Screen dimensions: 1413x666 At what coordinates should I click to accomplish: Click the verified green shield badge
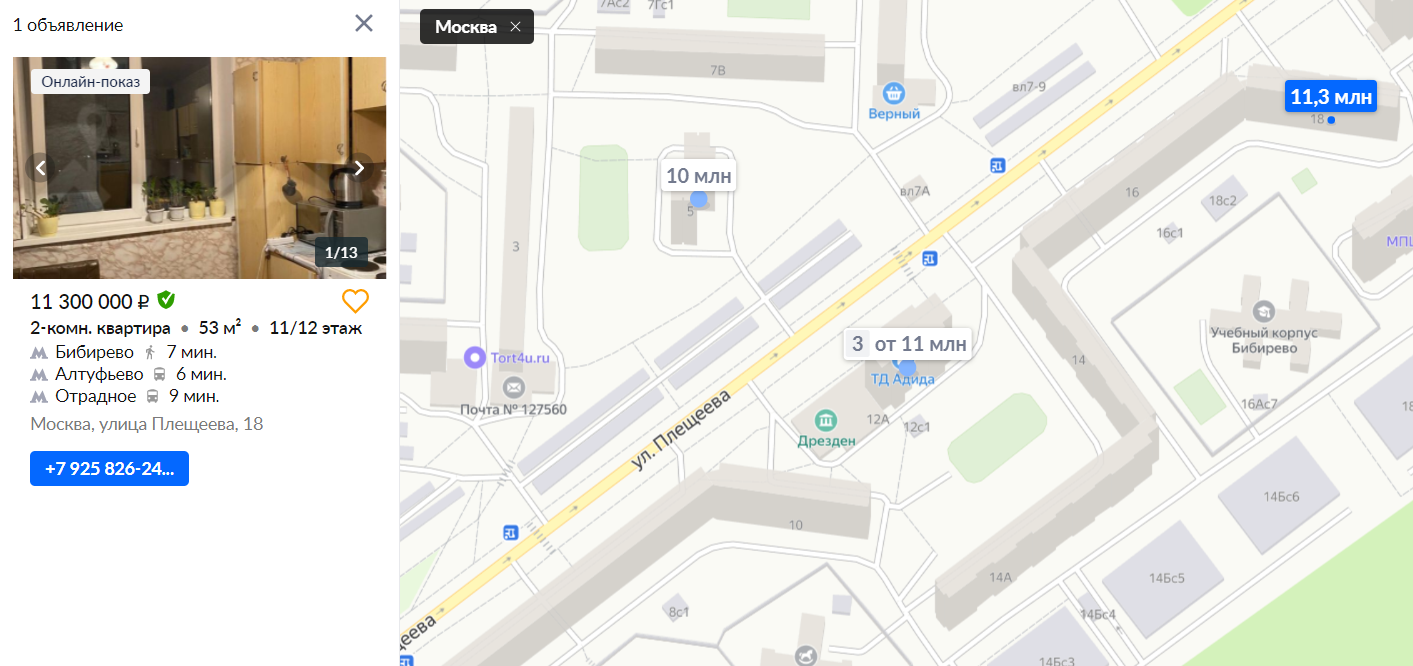[166, 300]
